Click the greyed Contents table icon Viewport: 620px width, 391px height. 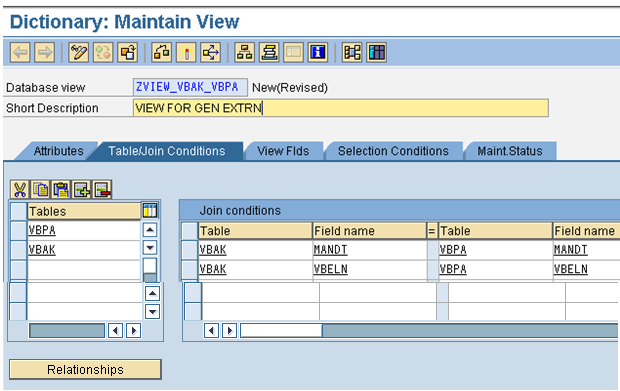coord(293,52)
